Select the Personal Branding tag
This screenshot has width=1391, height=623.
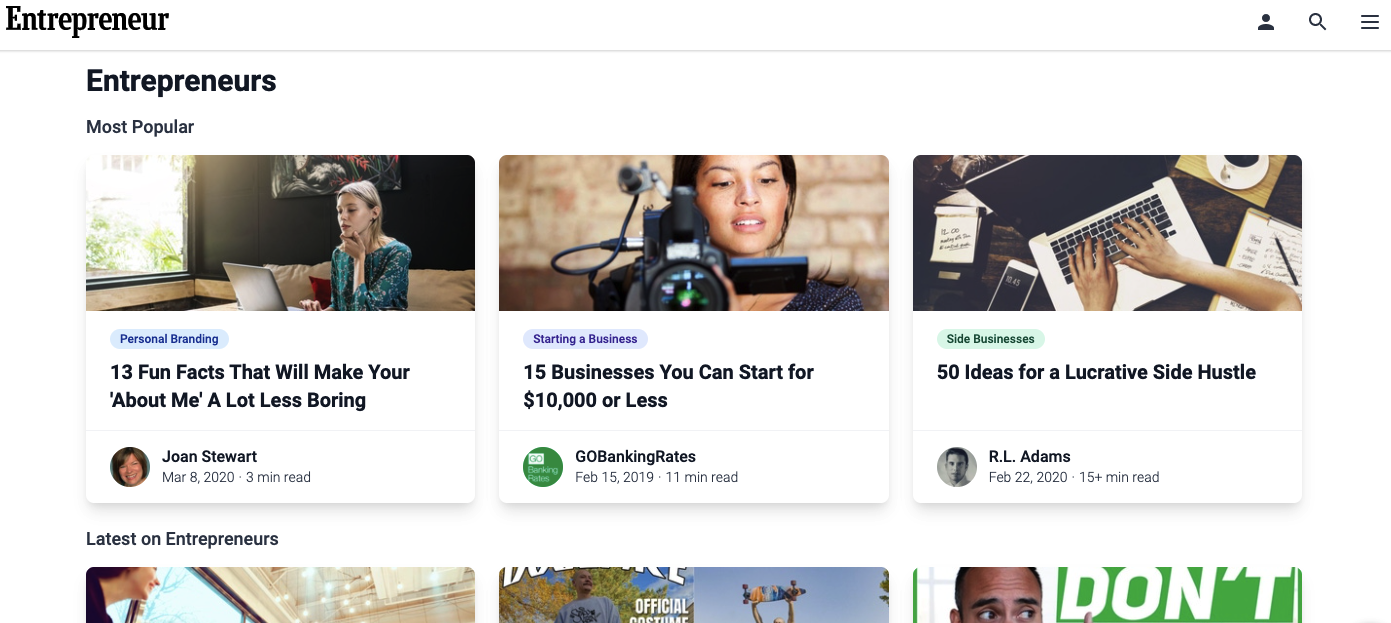(x=169, y=339)
